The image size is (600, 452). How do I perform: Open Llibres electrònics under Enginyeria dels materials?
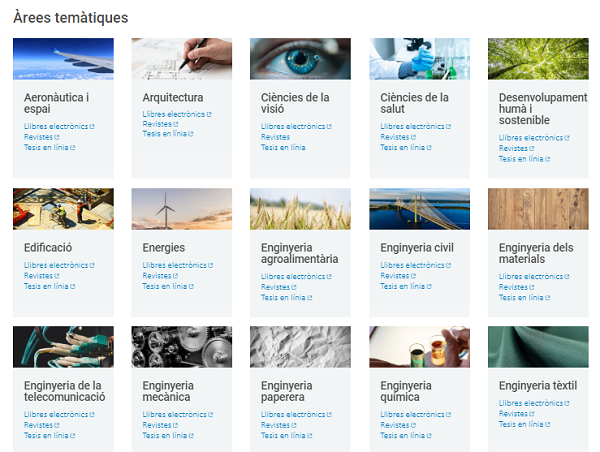coord(534,276)
